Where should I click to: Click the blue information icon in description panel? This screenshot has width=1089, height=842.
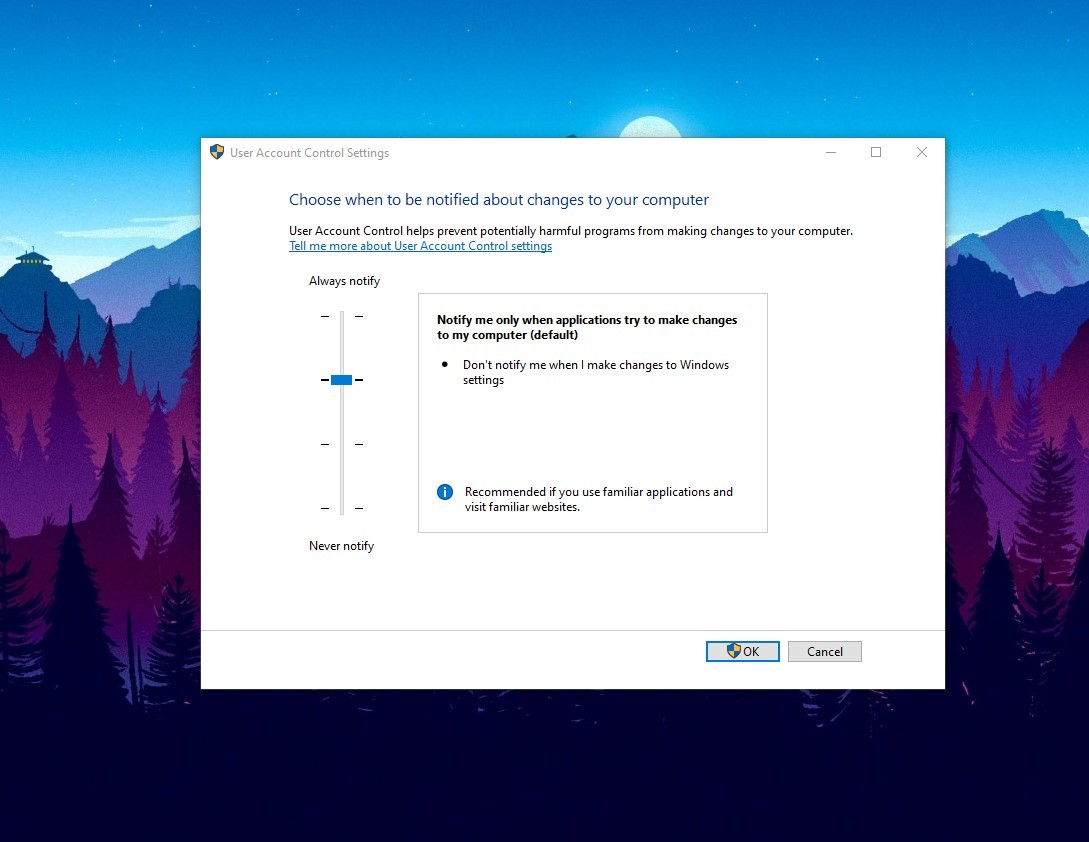[x=444, y=492]
